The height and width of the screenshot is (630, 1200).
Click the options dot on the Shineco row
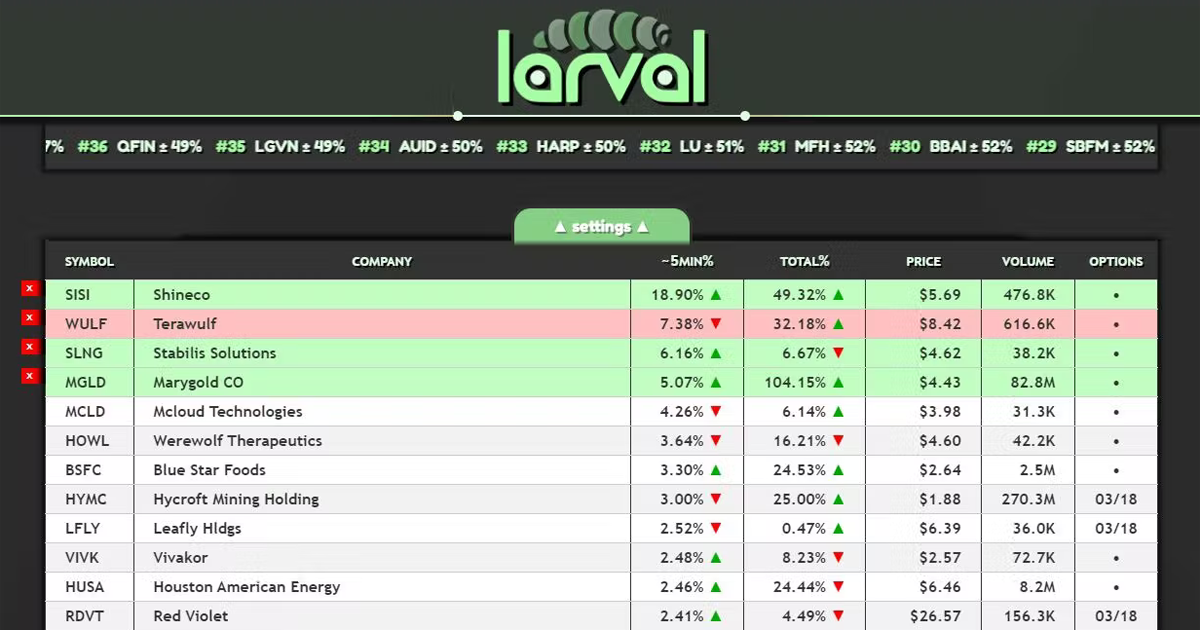1116,294
